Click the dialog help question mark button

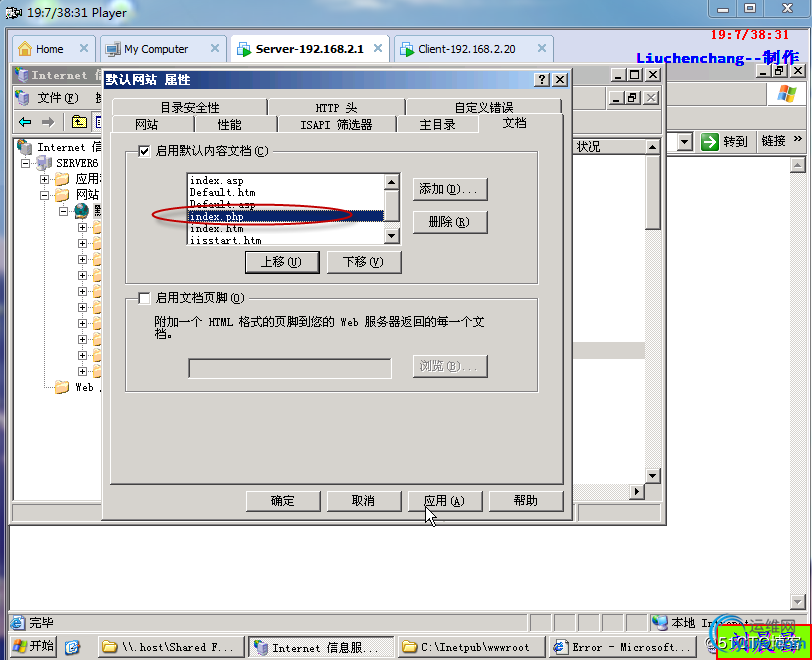542,79
